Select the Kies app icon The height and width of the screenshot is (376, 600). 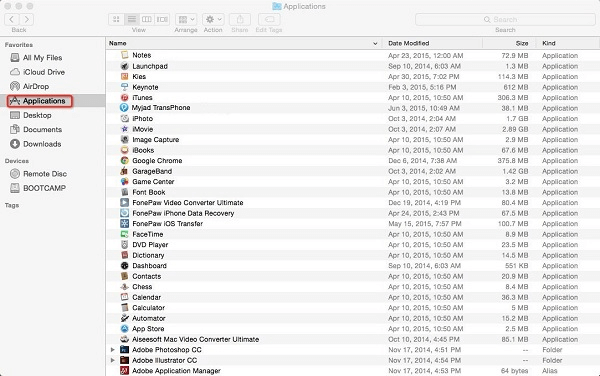pyautogui.click(x=124, y=77)
